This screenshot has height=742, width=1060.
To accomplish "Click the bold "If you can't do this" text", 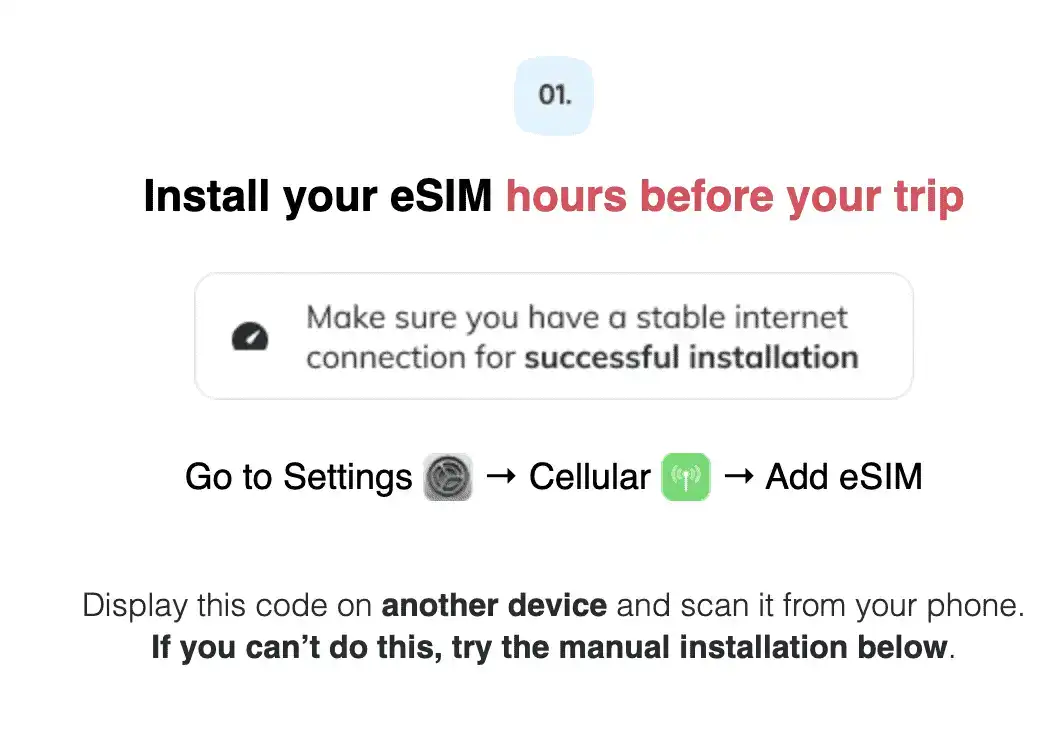I will pyautogui.click(x=296, y=647).
